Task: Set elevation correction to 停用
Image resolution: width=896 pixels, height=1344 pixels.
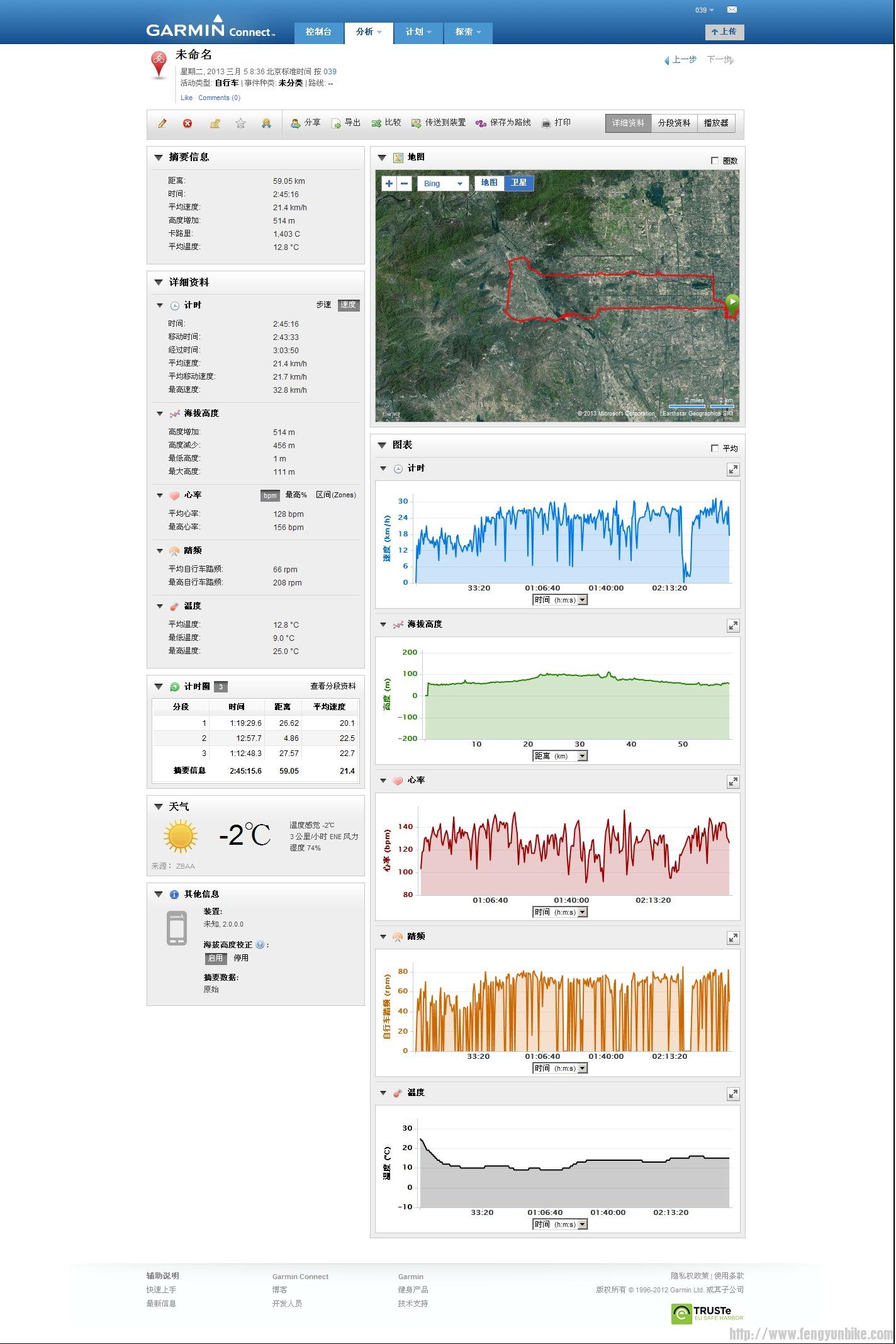Action: click(x=241, y=958)
